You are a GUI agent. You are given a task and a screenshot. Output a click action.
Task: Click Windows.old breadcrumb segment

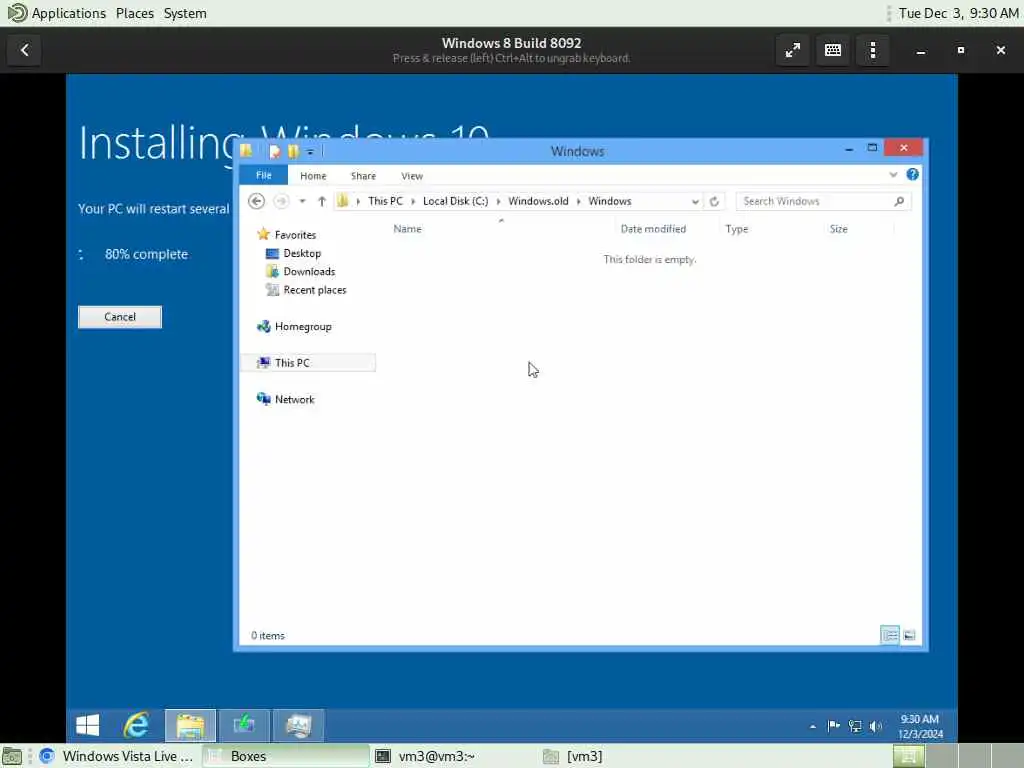point(538,201)
